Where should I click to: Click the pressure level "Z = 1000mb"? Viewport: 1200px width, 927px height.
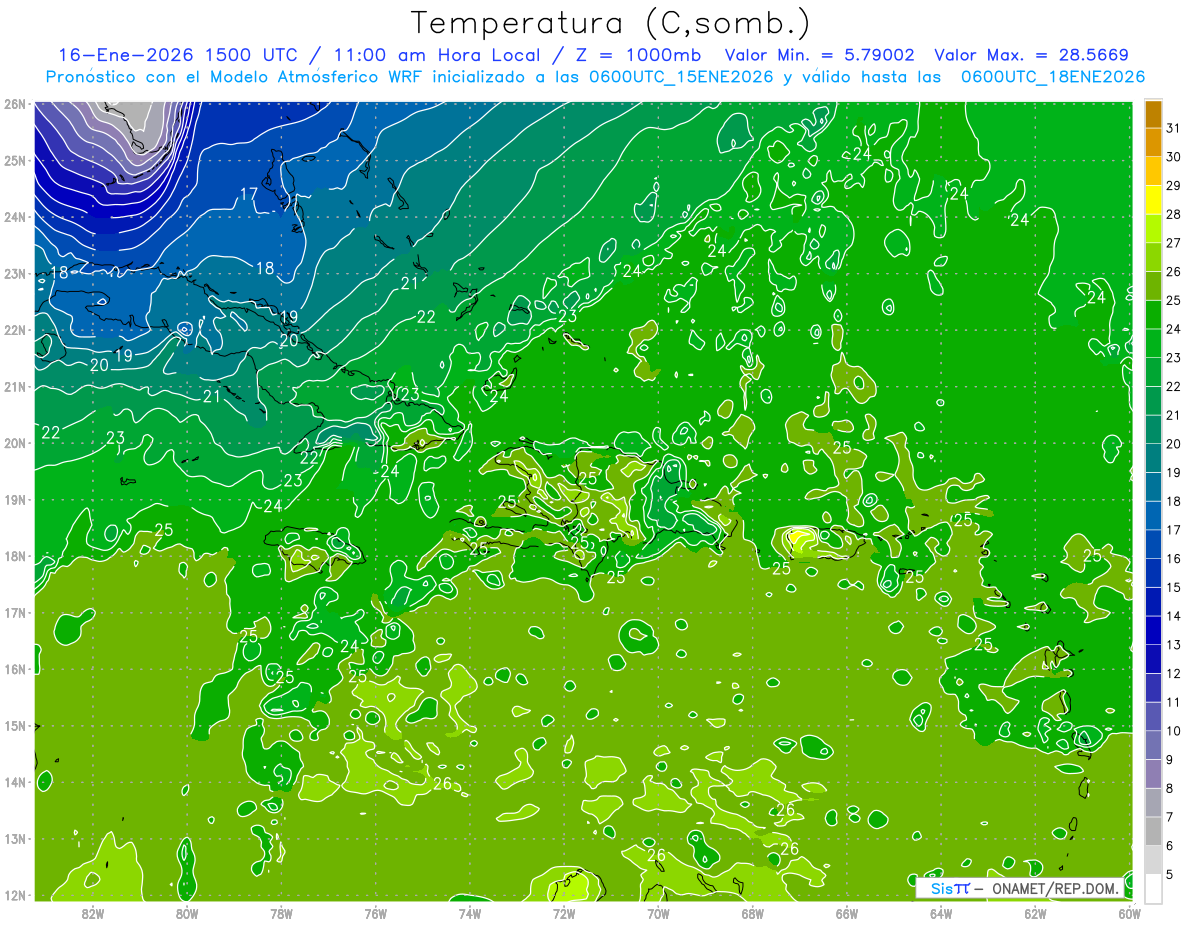(639, 55)
